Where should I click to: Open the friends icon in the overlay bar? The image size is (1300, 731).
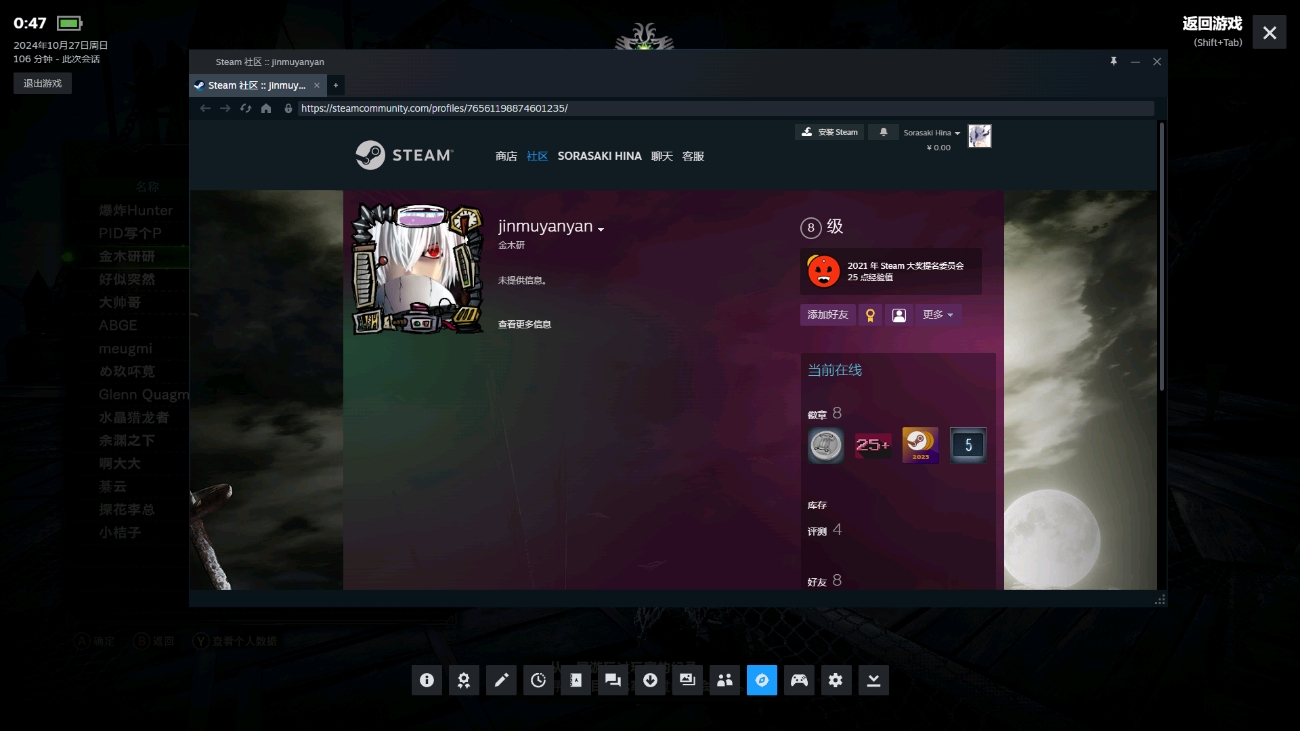pyautogui.click(x=724, y=680)
